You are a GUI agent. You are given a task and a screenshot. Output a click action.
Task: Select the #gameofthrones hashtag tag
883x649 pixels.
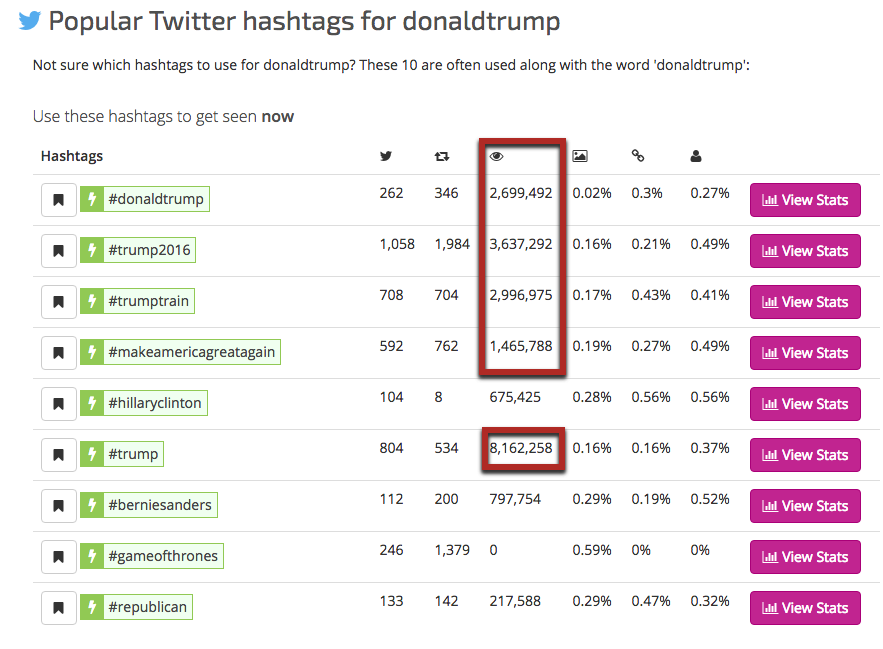[x=163, y=556]
